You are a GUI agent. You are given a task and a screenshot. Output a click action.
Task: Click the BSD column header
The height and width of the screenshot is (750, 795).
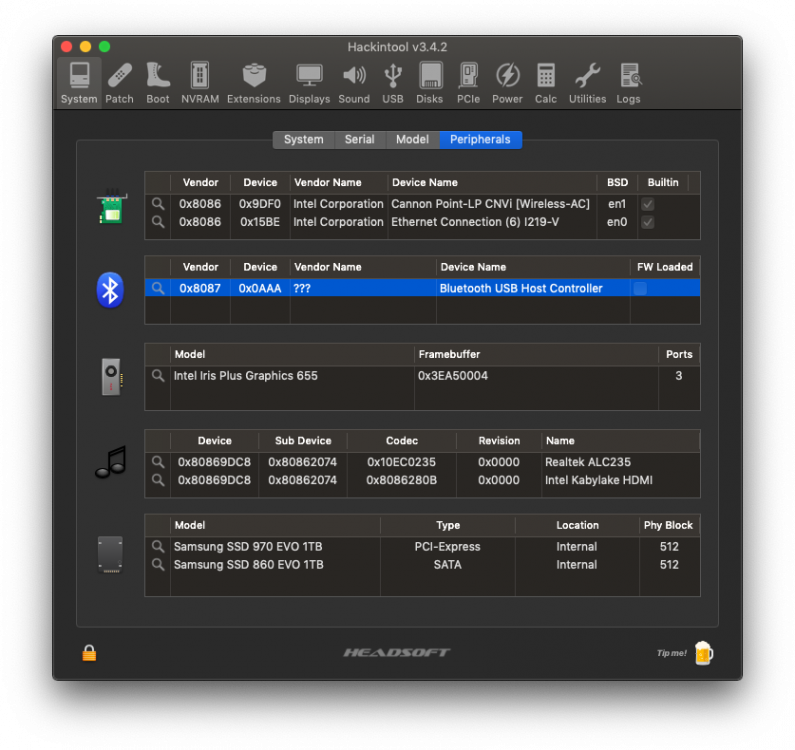pos(617,183)
